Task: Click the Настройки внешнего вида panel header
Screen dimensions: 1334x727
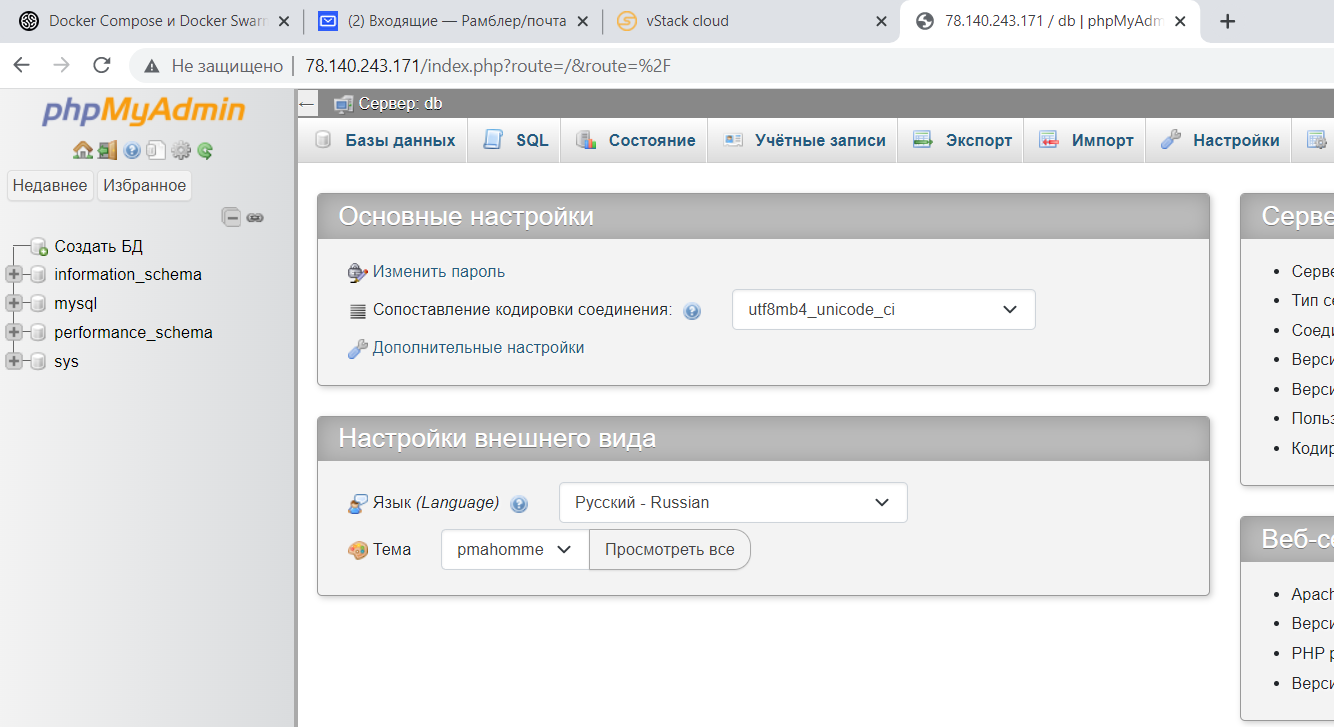Action: tap(763, 438)
